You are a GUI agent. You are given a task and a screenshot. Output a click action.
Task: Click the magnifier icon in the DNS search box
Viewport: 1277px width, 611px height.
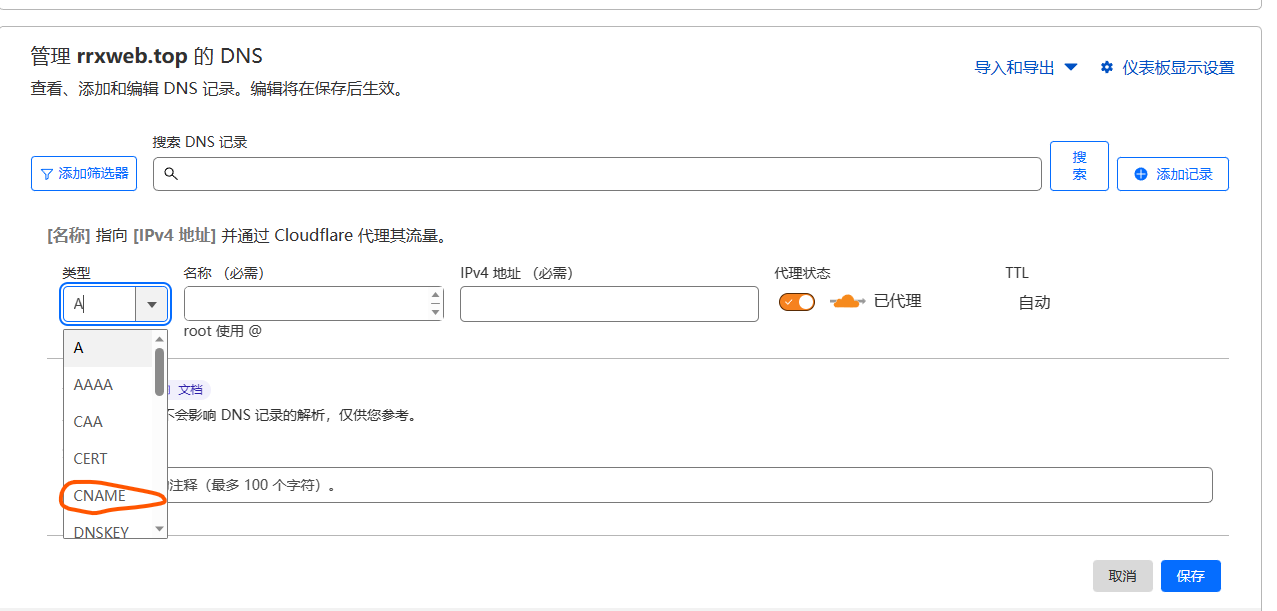pos(171,174)
